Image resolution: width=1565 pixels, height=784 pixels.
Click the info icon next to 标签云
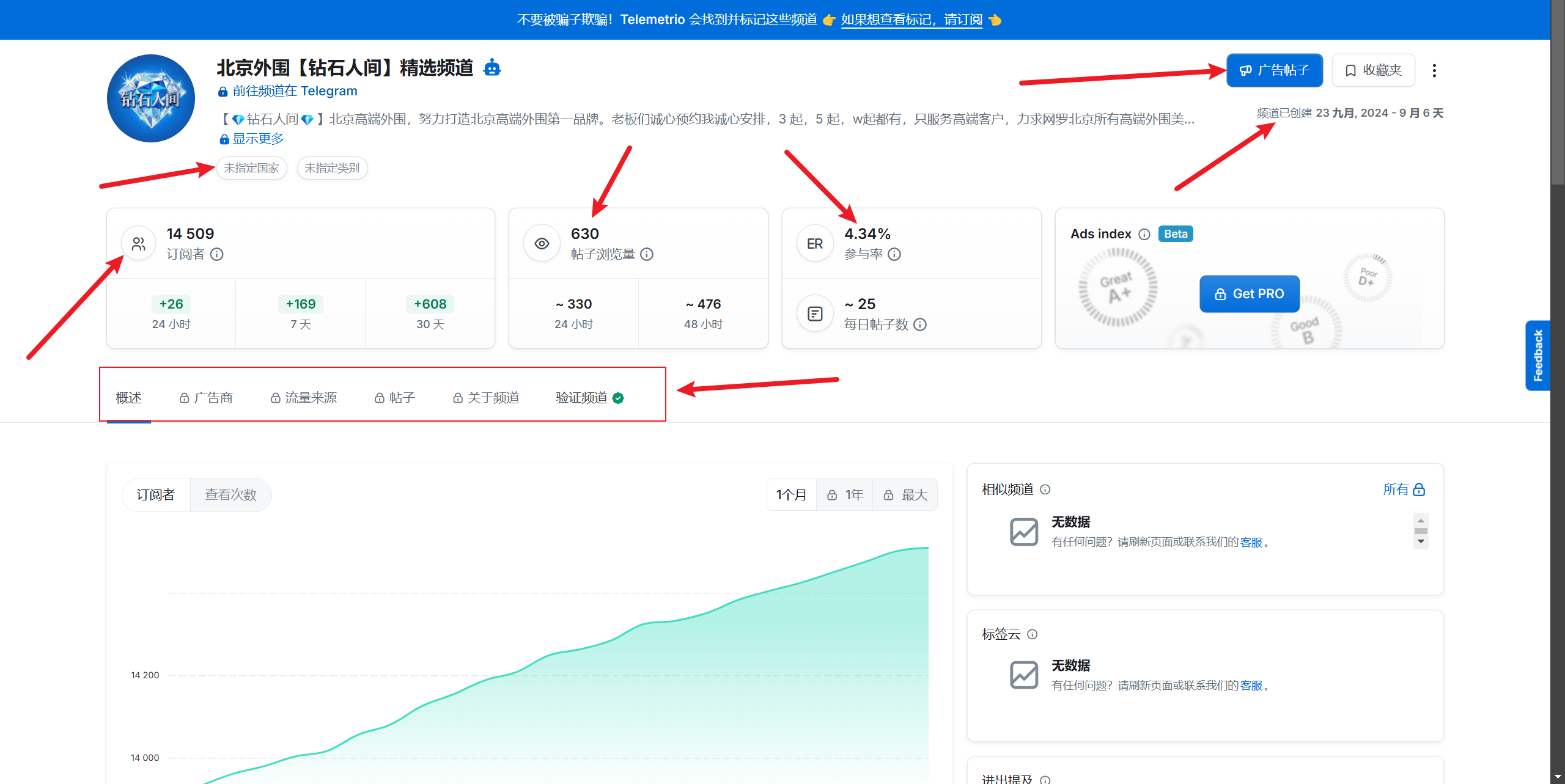pos(1033,634)
